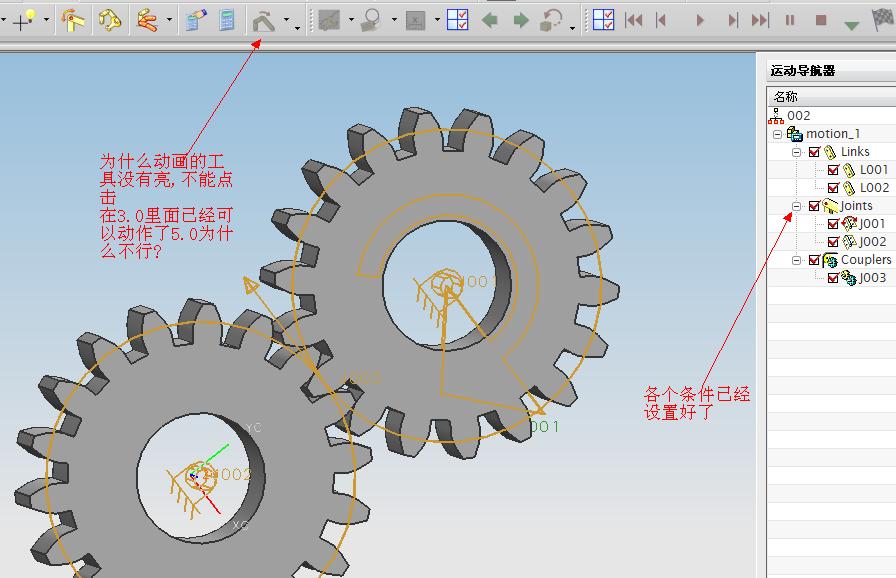Click the green right arrow icon
The height and width of the screenshot is (578, 896).
pos(521,21)
